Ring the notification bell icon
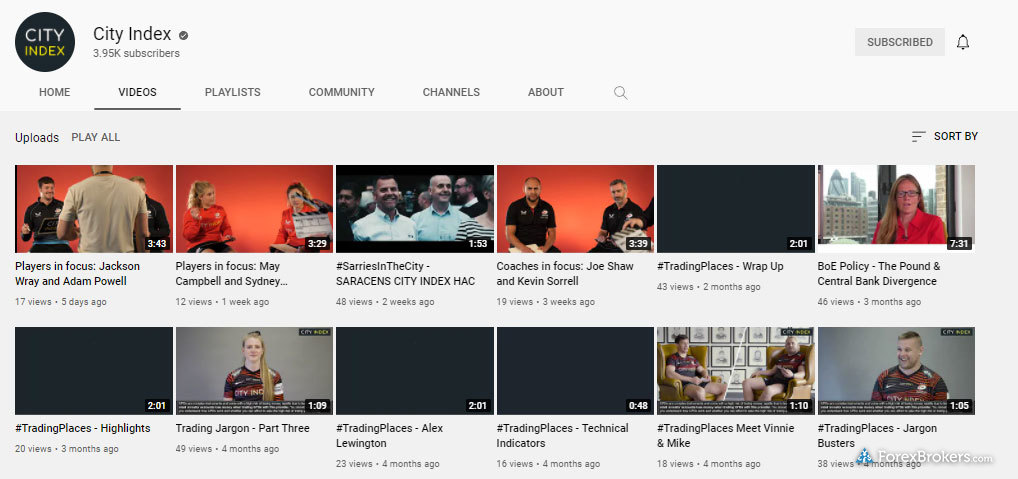This screenshot has height=479, width=1018. pyautogui.click(x=963, y=42)
